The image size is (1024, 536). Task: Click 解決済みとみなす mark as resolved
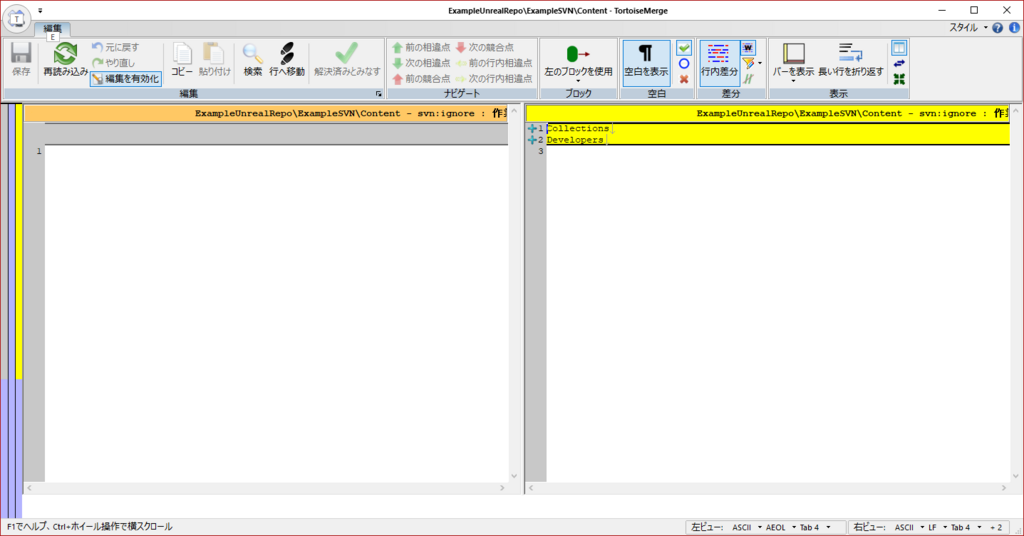click(x=347, y=60)
